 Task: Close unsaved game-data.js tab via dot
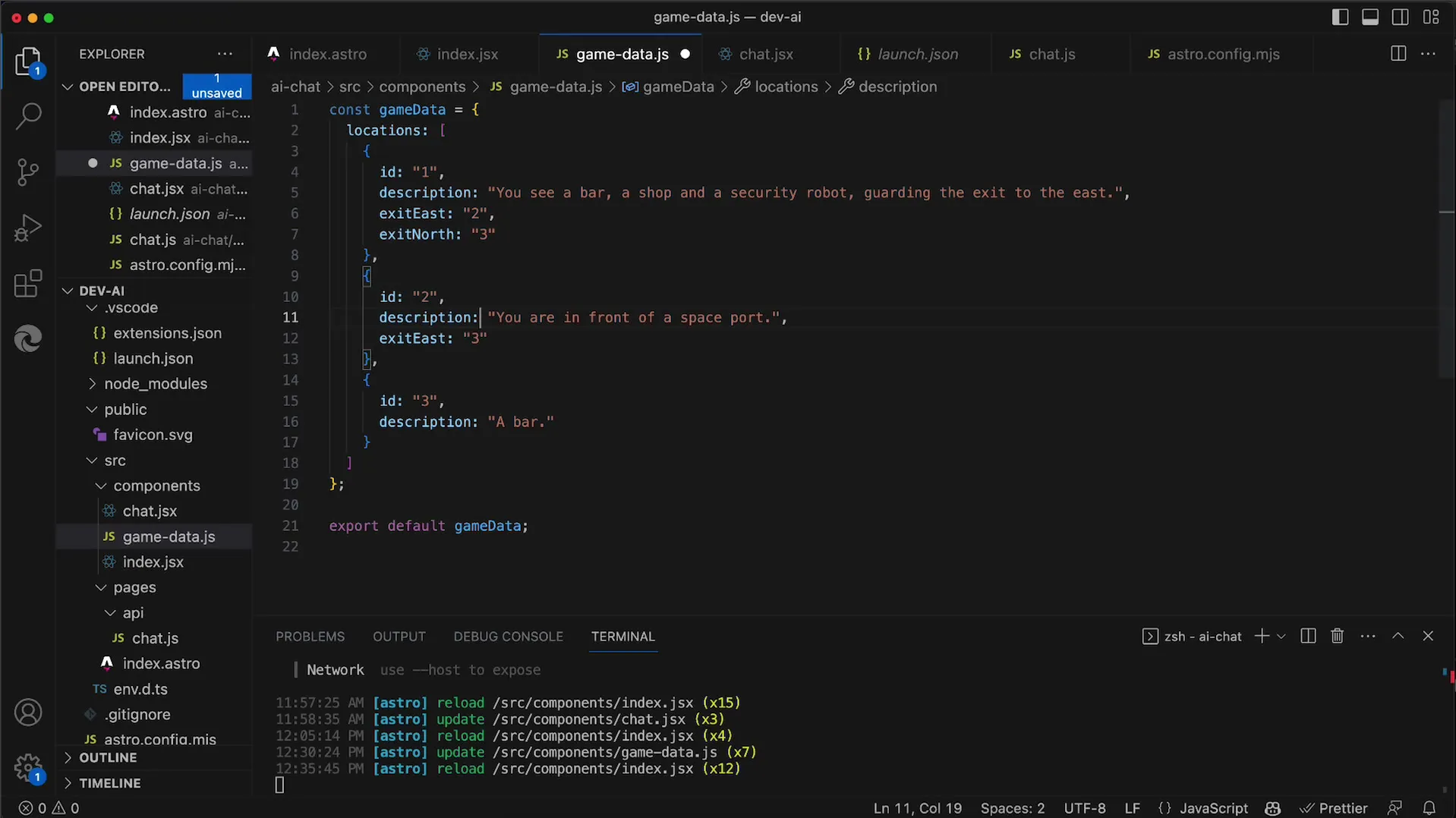pyautogui.click(x=685, y=54)
